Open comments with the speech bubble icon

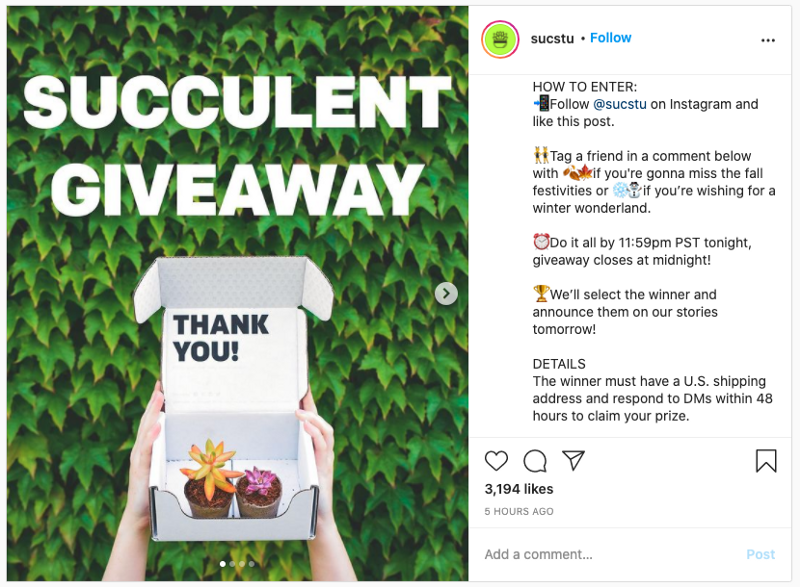point(535,461)
